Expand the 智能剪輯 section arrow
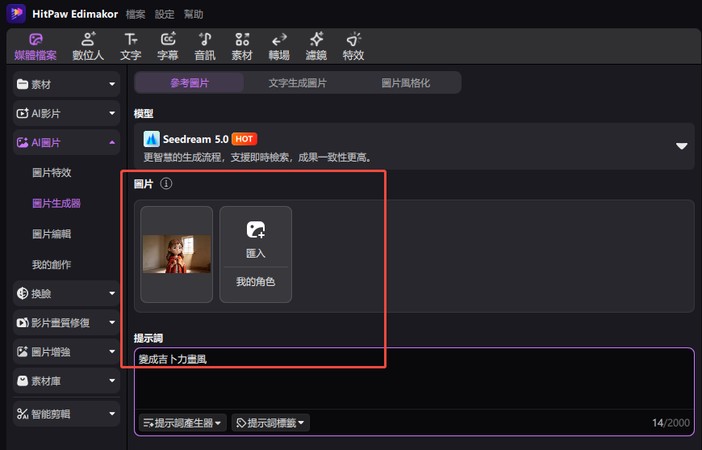Screen dimensions: 702x450 [112, 414]
